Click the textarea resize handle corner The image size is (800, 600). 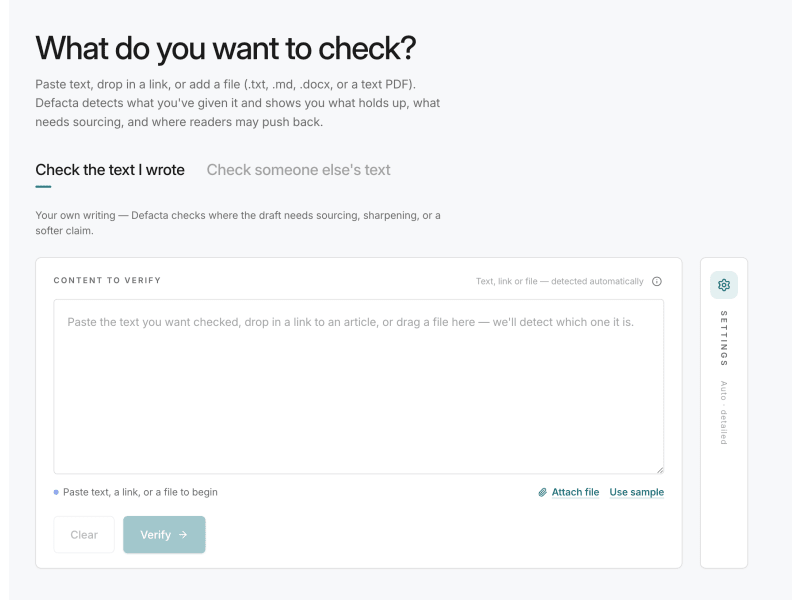(x=660, y=470)
